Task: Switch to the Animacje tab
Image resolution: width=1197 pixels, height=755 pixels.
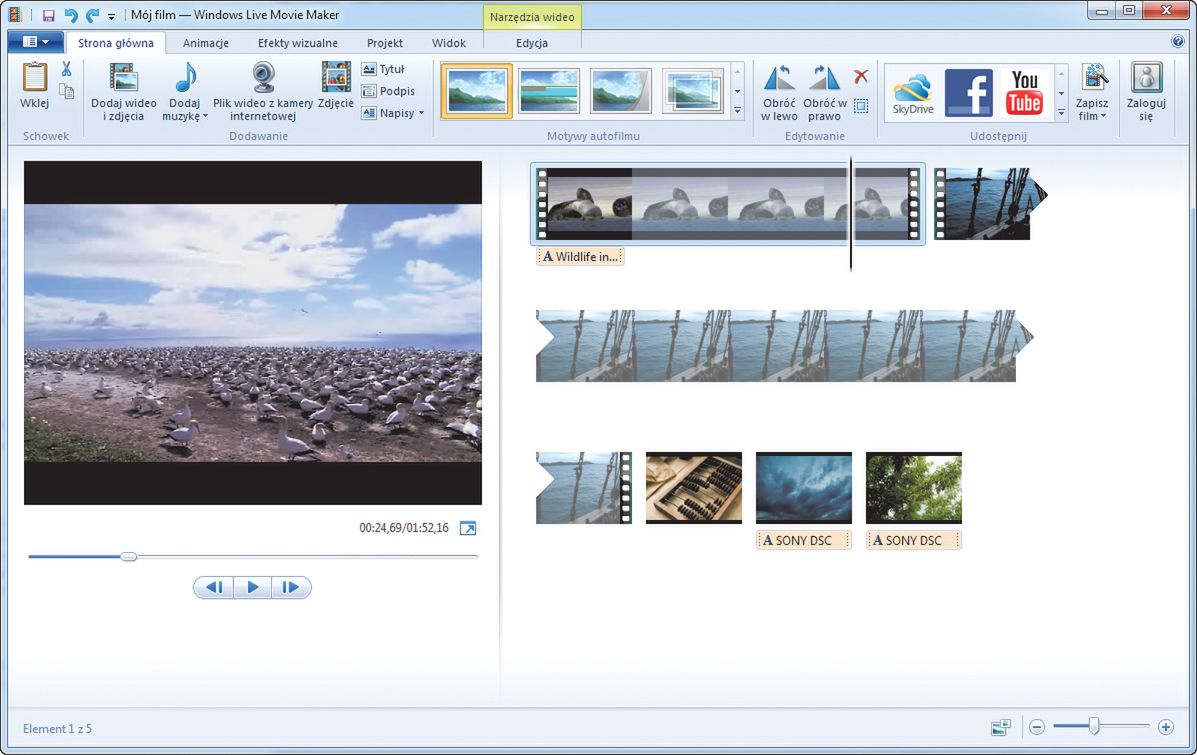Action: pyautogui.click(x=206, y=43)
